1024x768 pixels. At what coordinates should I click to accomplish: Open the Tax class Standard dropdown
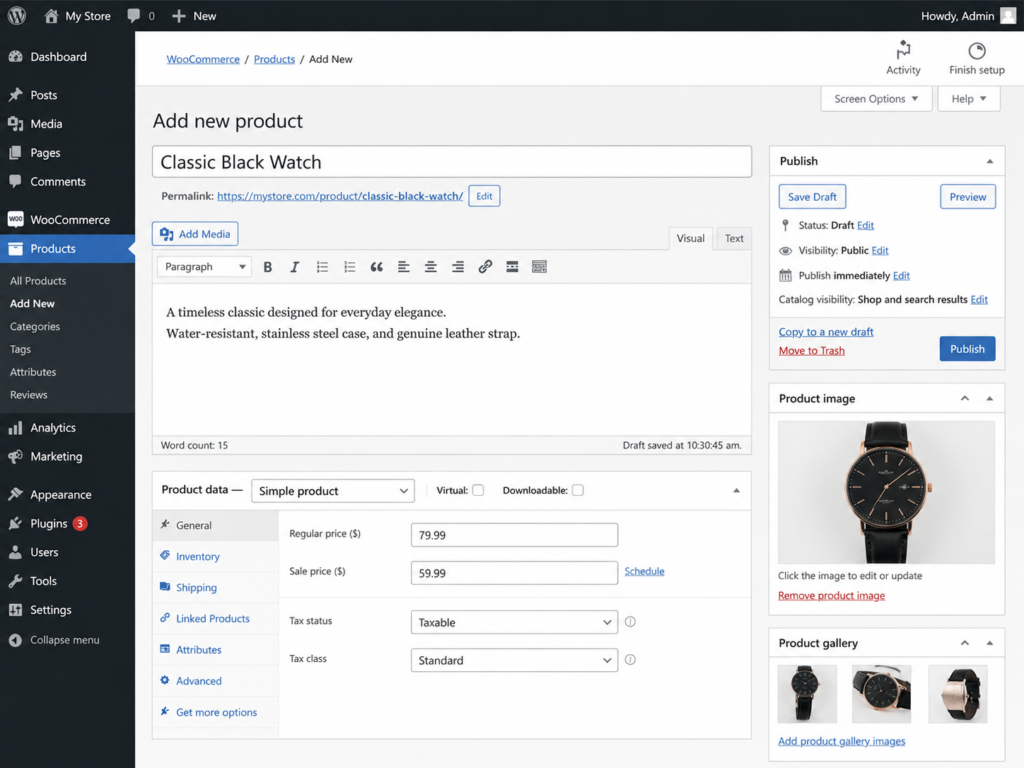click(x=514, y=660)
